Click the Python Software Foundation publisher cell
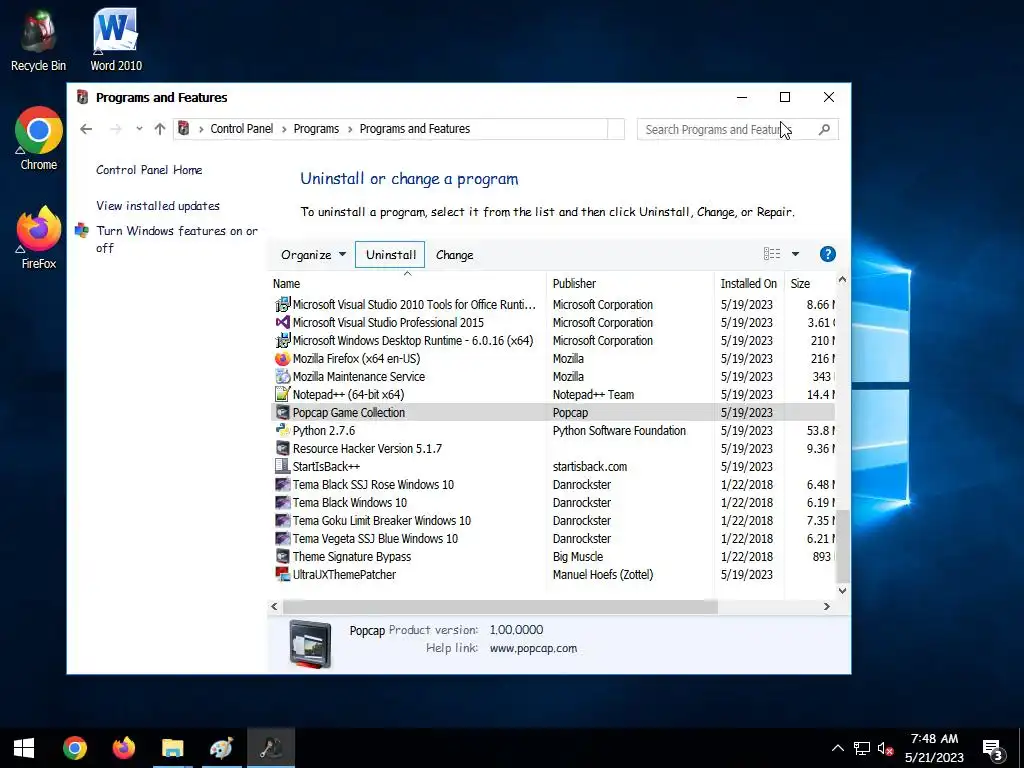The height and width of the screenshot is (768, 1024). point(619,430)
